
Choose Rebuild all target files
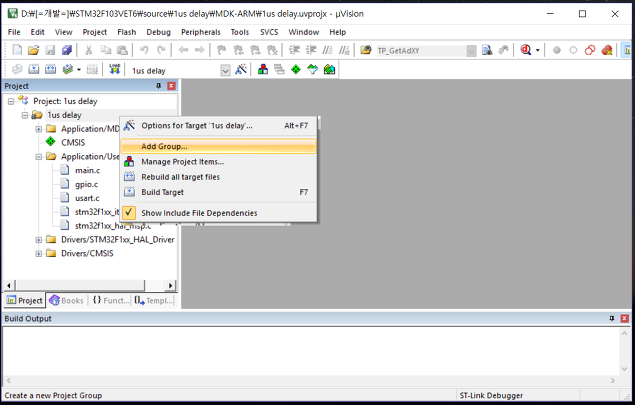[219, 177]
